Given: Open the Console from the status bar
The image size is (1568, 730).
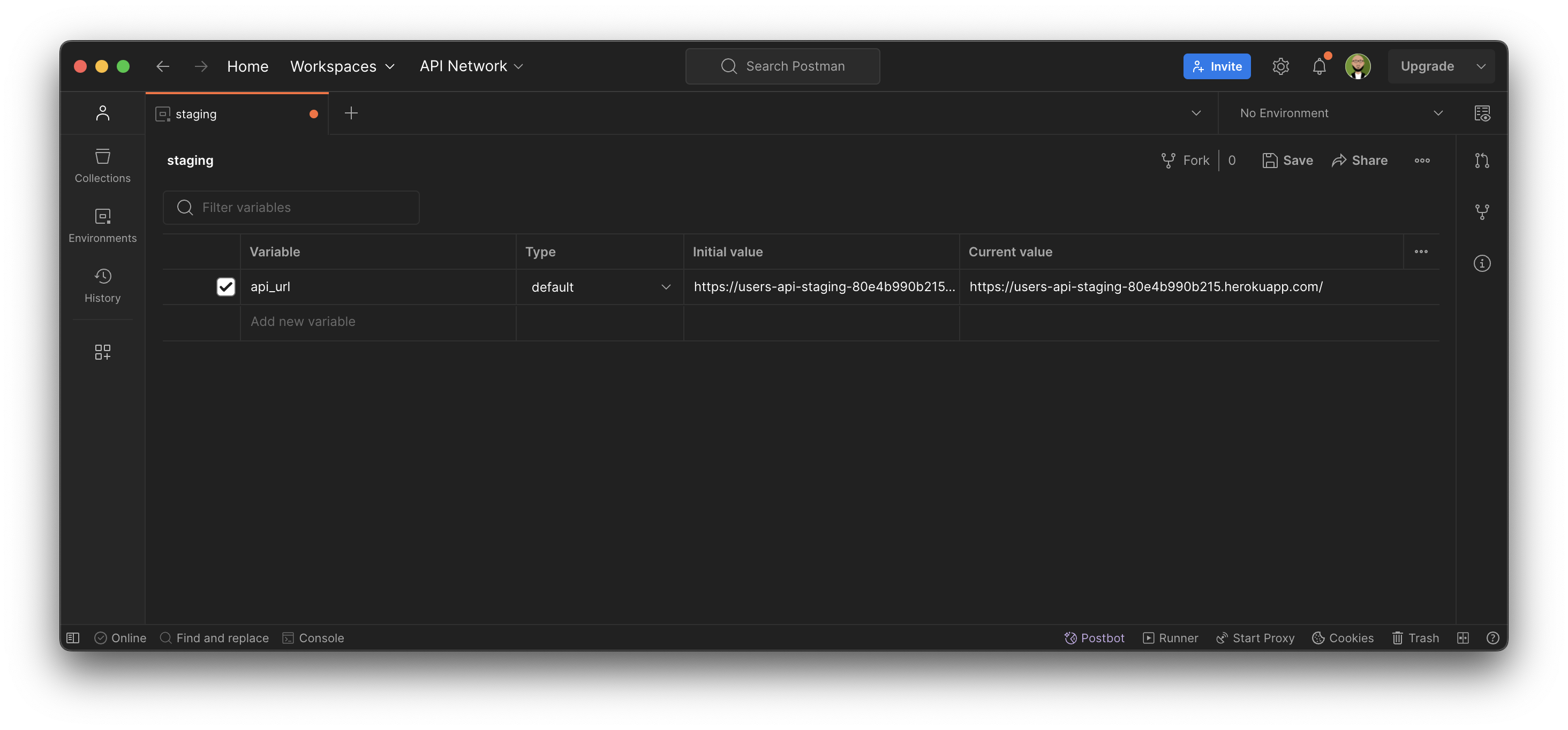Looking at the screenshot, I should click(x=313, y=637).
